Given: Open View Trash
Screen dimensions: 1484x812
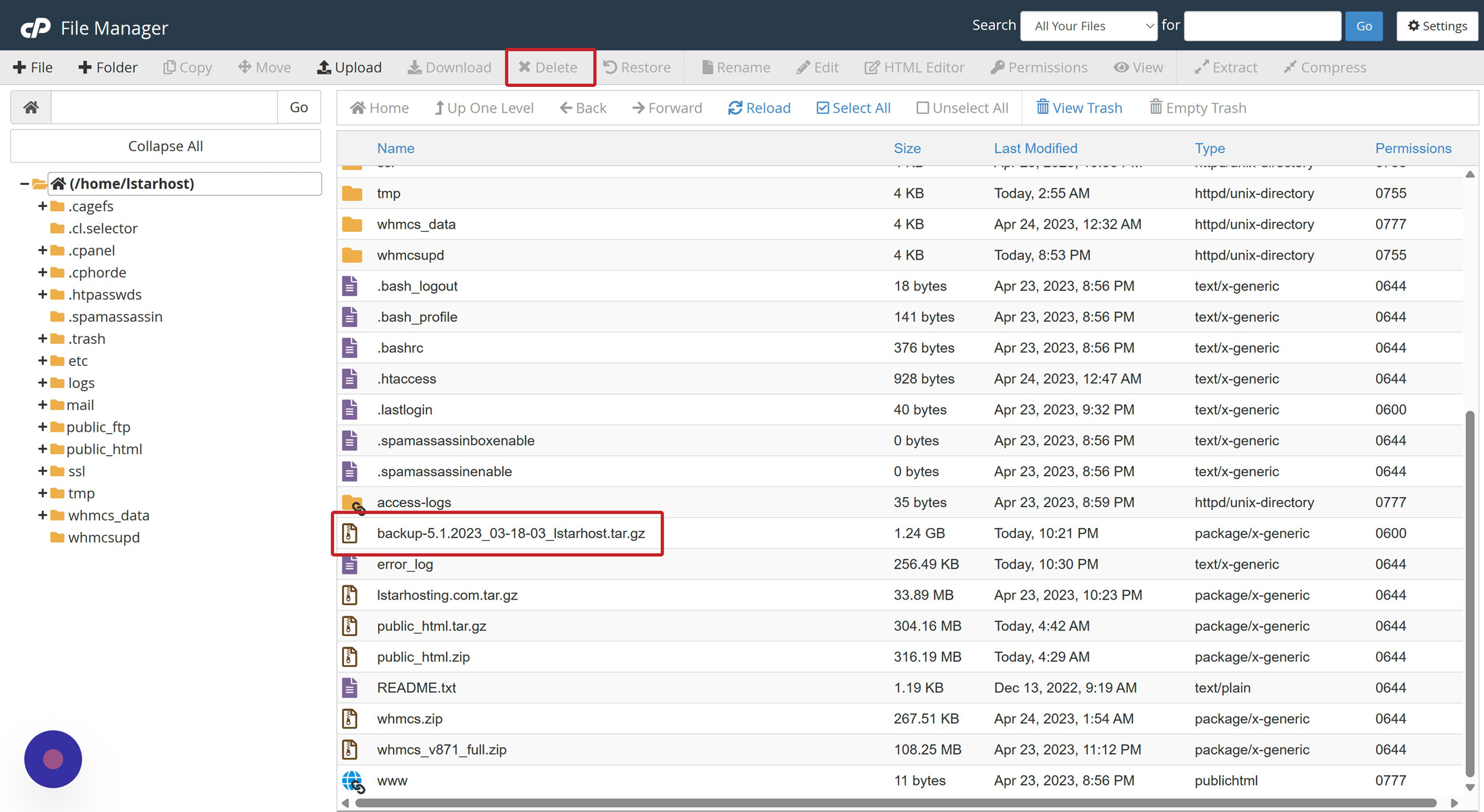Looking at the screenshot, I should pyautogui.click(x=1079, y=108).
